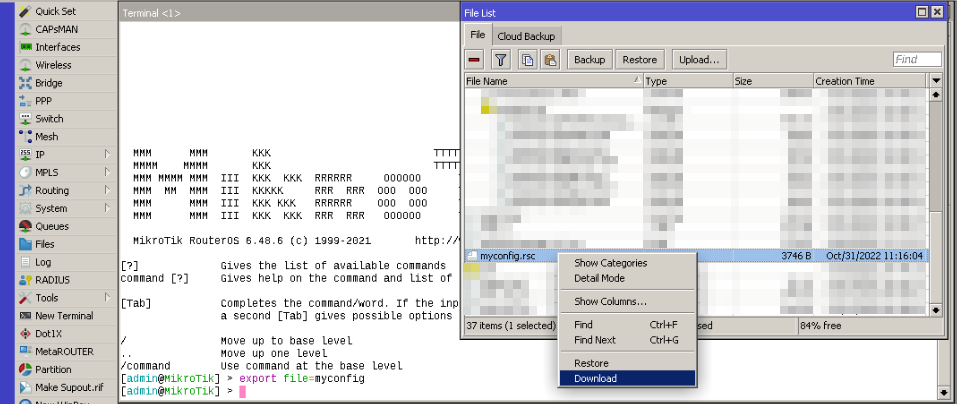
Task: Open the Queues sidebar icon
Action: 26,226
